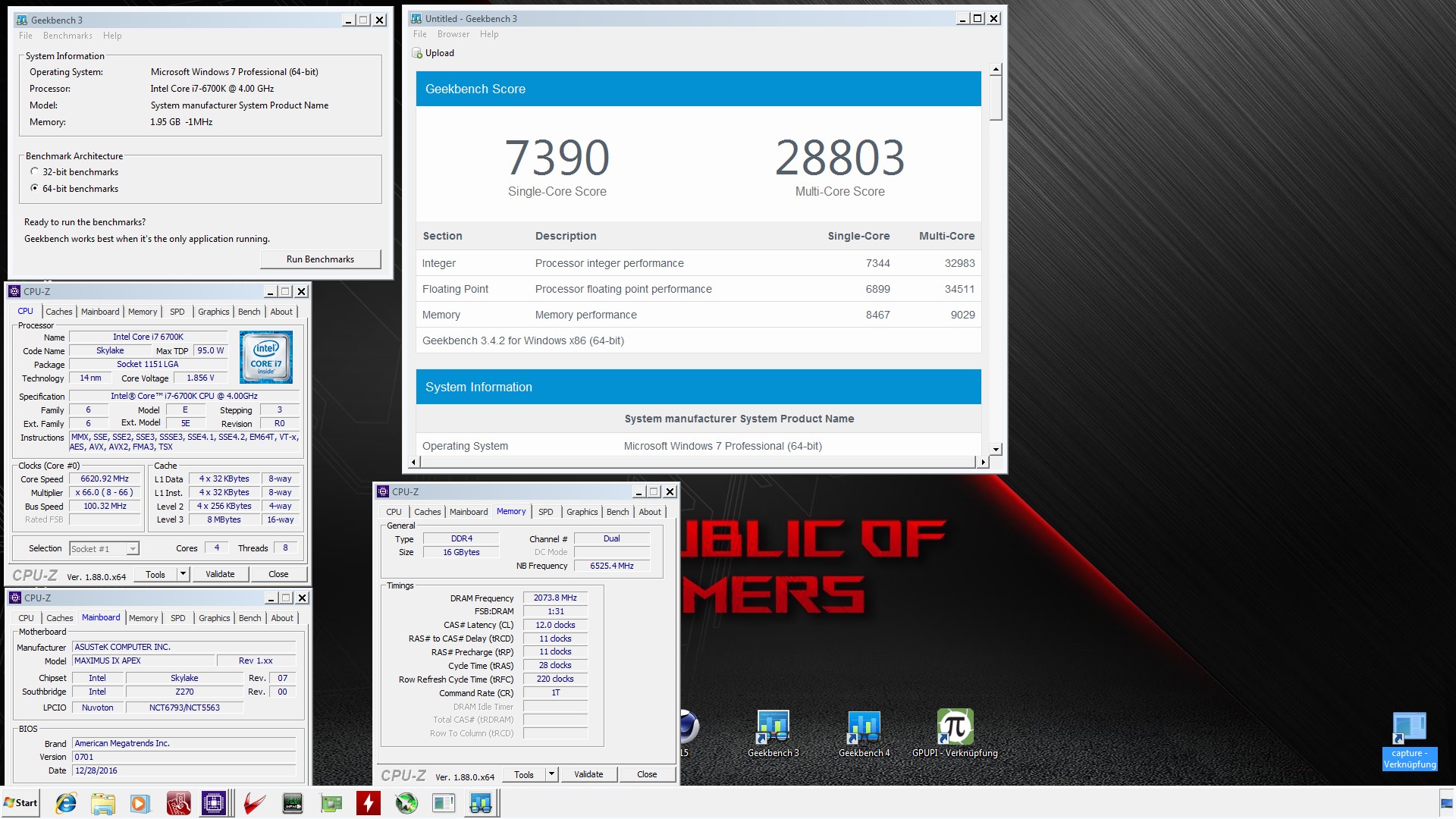Viewport: 1456px width, 819px height.
Task: Switch to Geekbench taskbar icon with glasses
Action: (481, 803)
